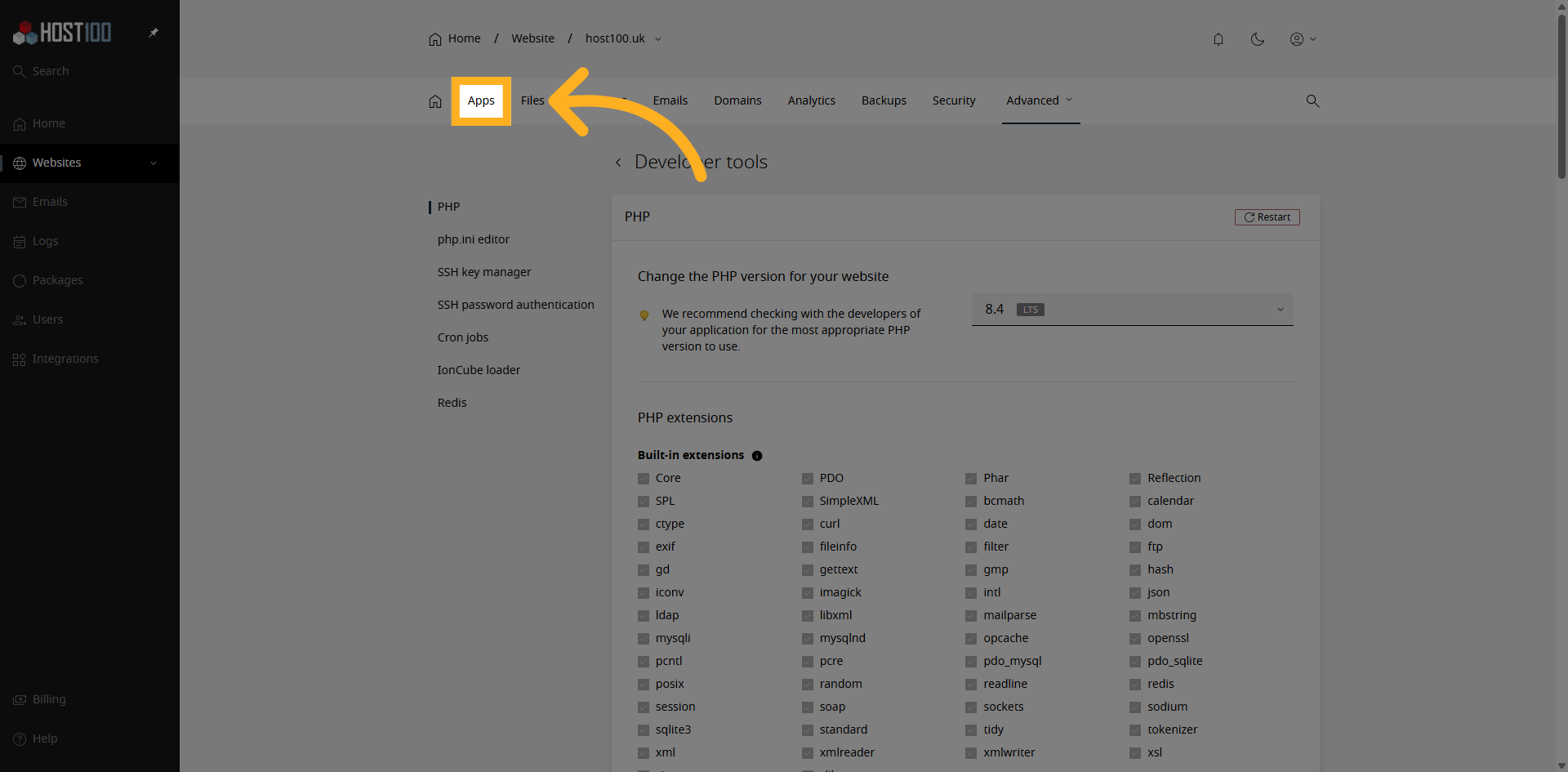
Task: Open Cron jobs section
Action: click(463, 337)
